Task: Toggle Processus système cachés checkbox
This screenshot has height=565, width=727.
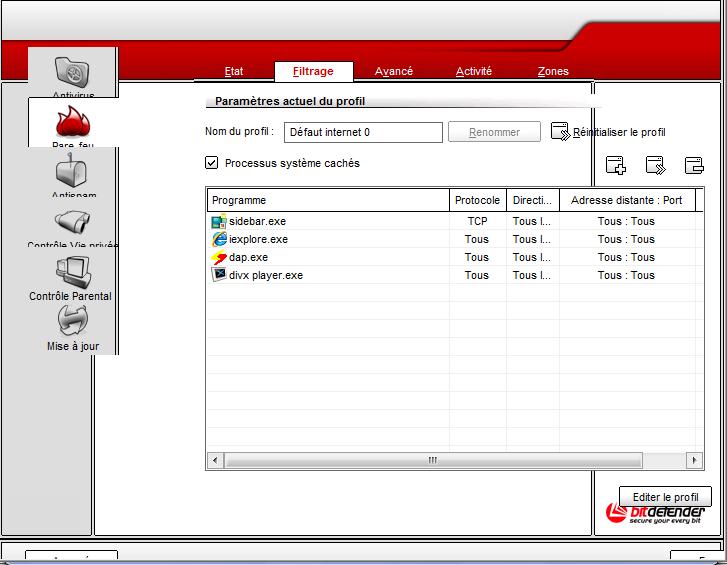Action: pyautogui.click(x=211, y=163)
